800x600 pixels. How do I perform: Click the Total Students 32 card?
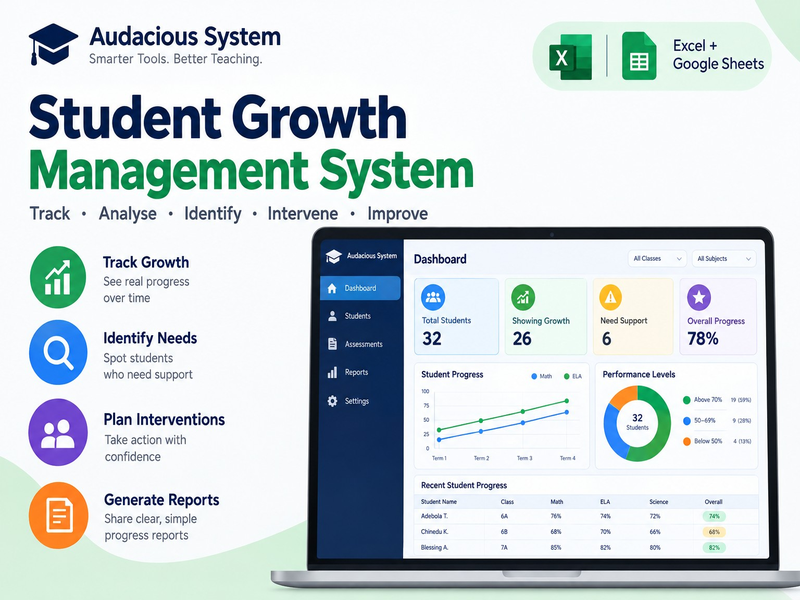[x=456, y=316]
